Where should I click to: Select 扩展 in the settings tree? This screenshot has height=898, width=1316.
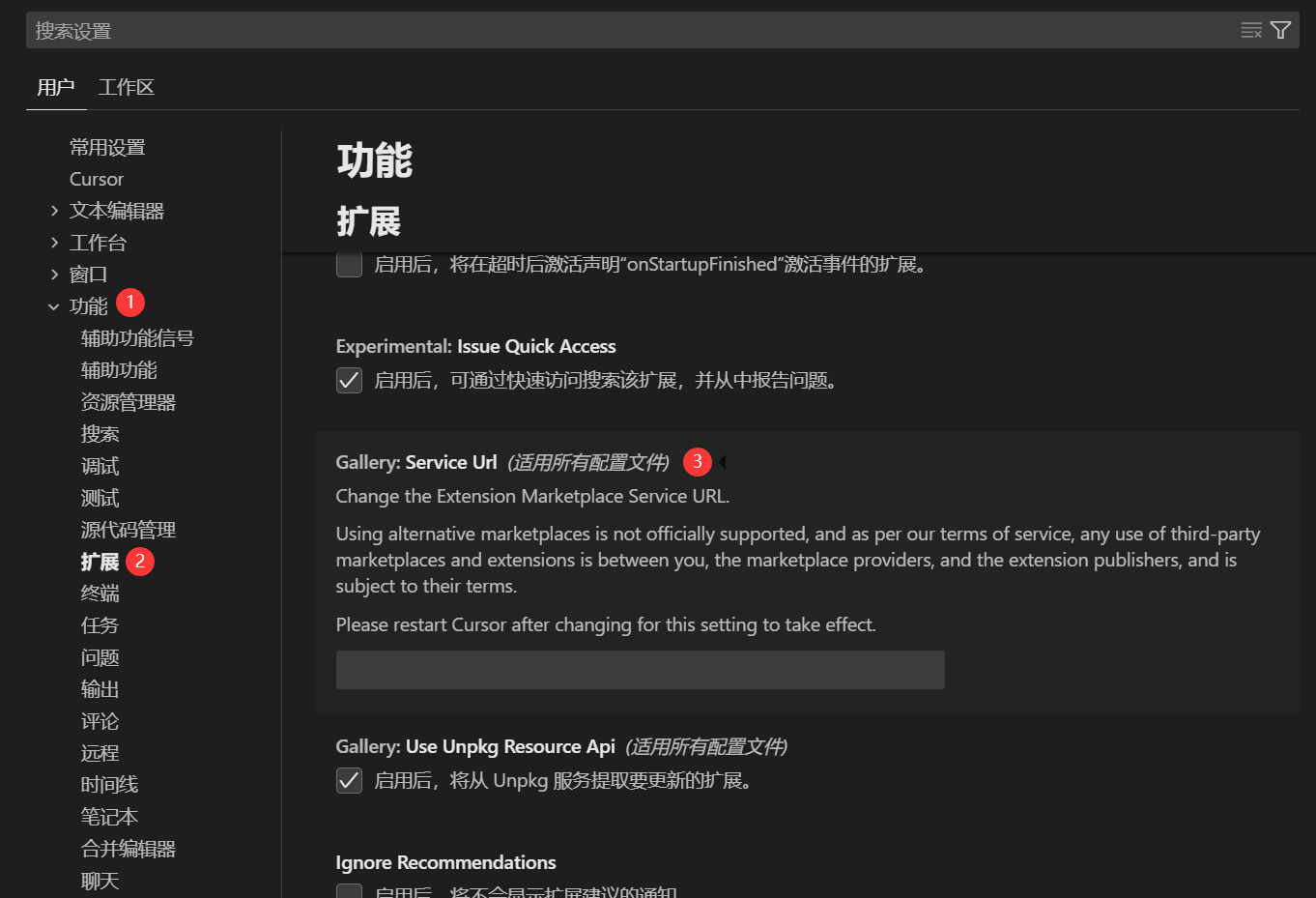coord(100,562)
